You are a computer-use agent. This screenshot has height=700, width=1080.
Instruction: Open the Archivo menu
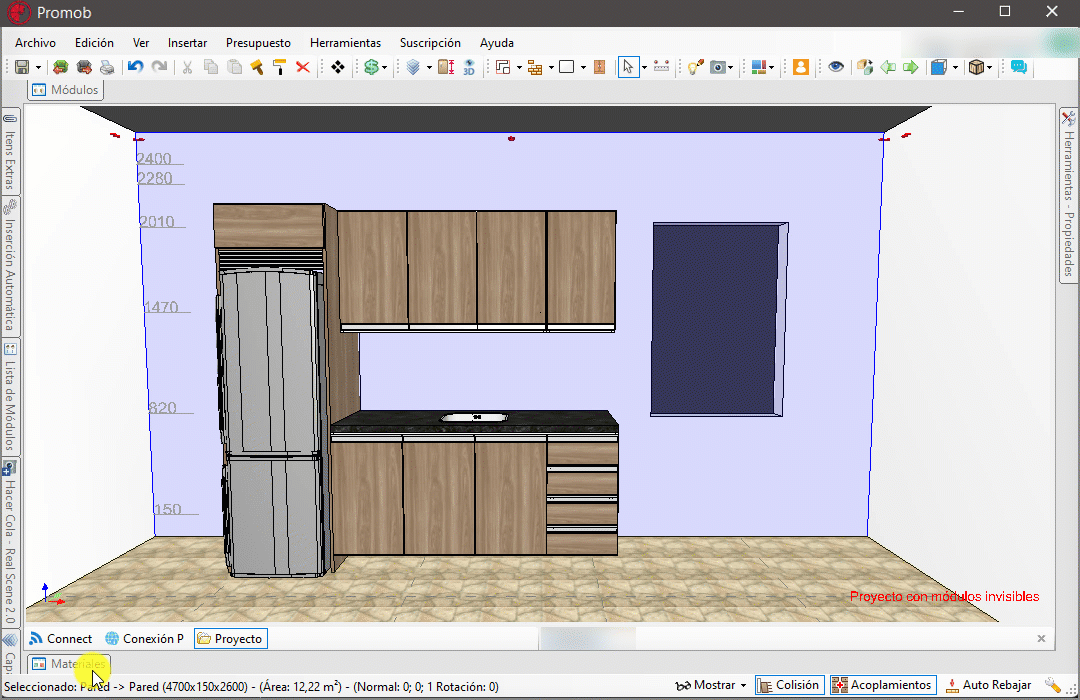pos(35,43)
